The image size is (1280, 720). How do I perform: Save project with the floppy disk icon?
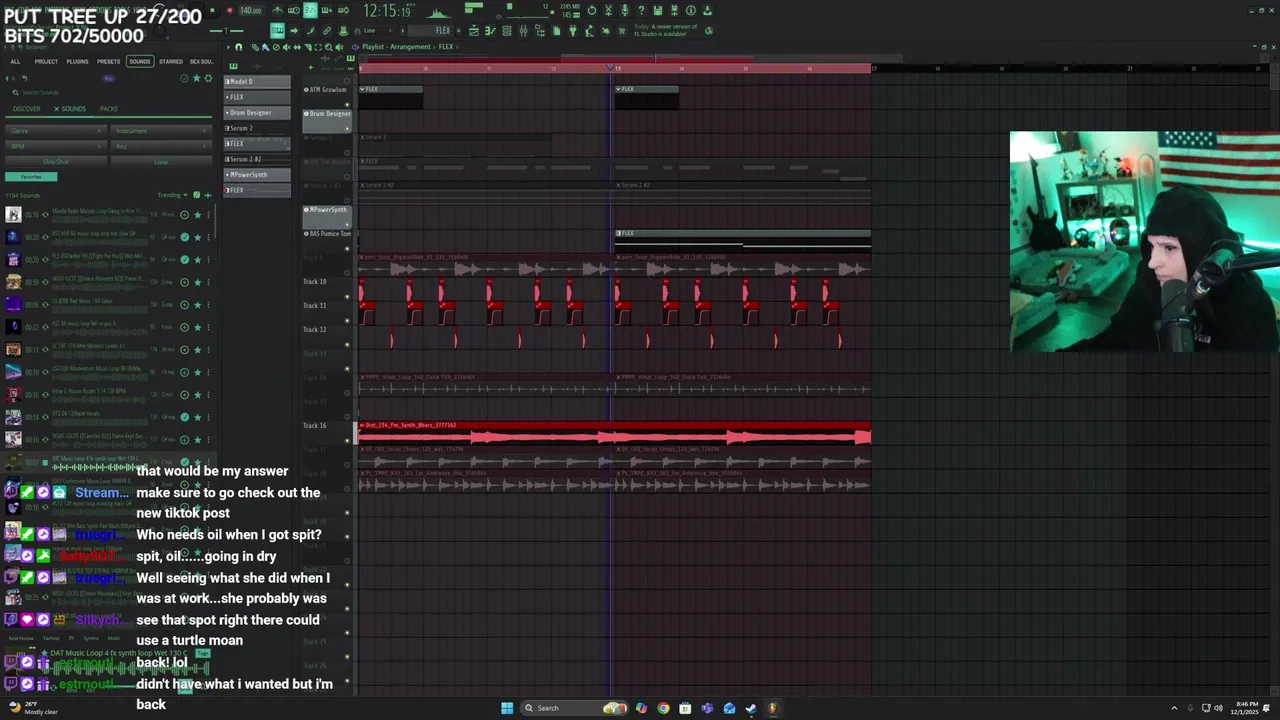click(x=657, y=11)
